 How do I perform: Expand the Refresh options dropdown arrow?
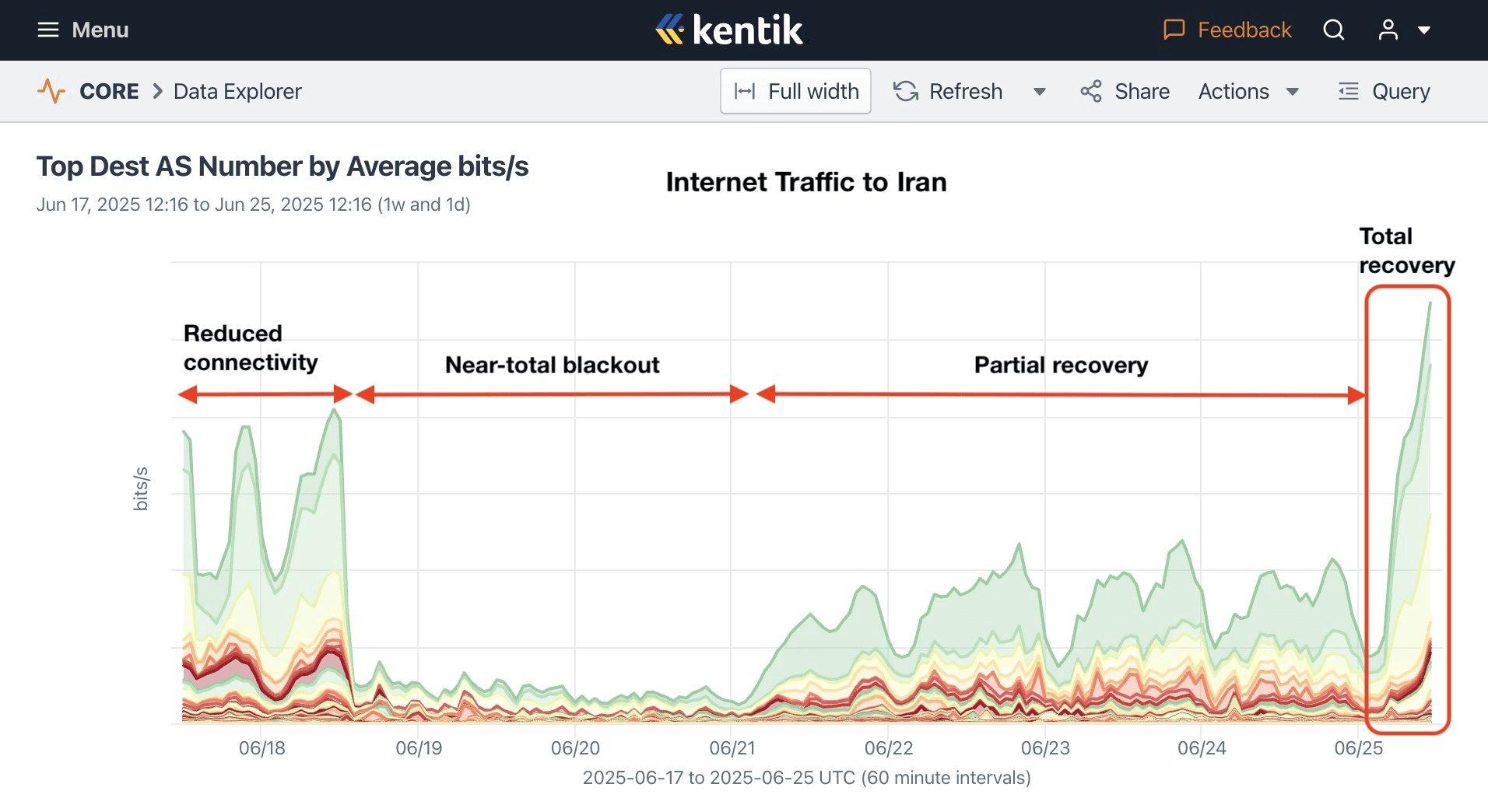(1039, 92)
